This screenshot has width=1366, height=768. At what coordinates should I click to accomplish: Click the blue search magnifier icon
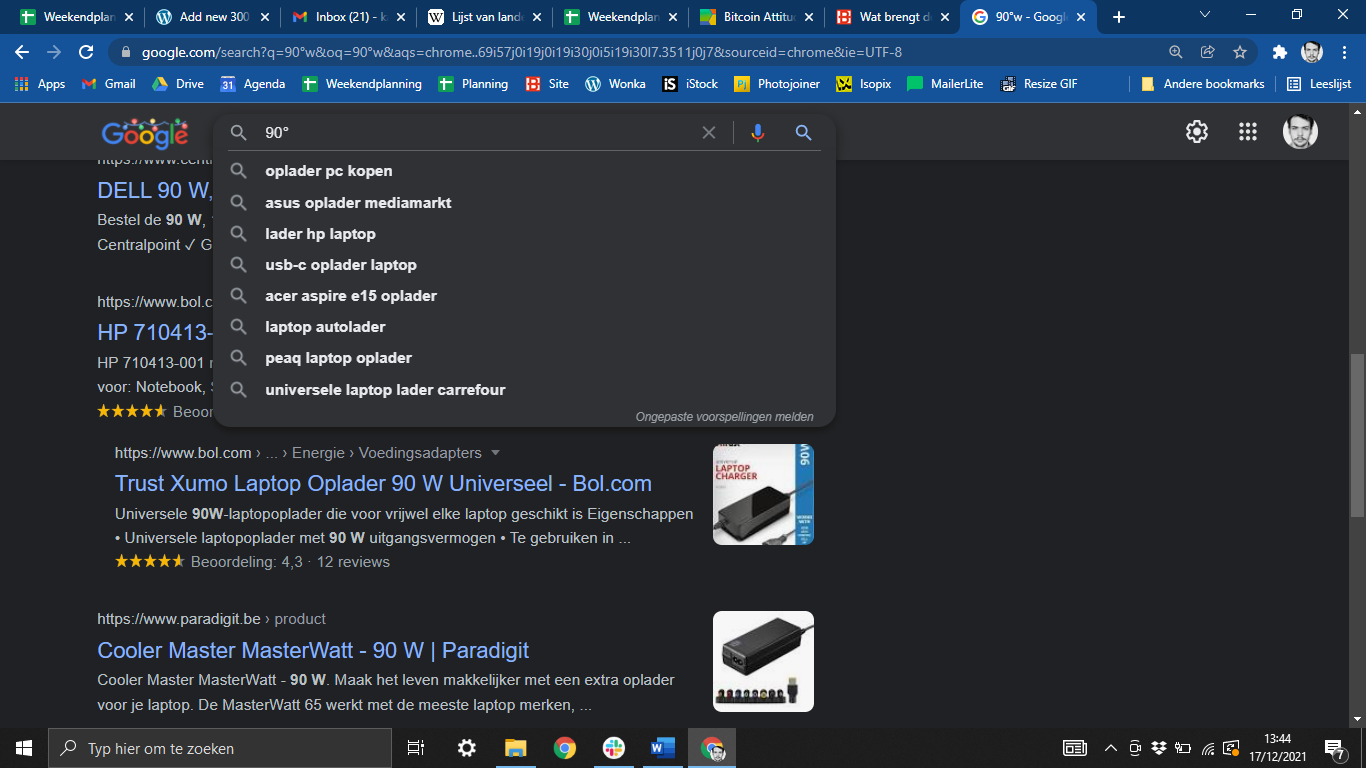tap(803, 133)
